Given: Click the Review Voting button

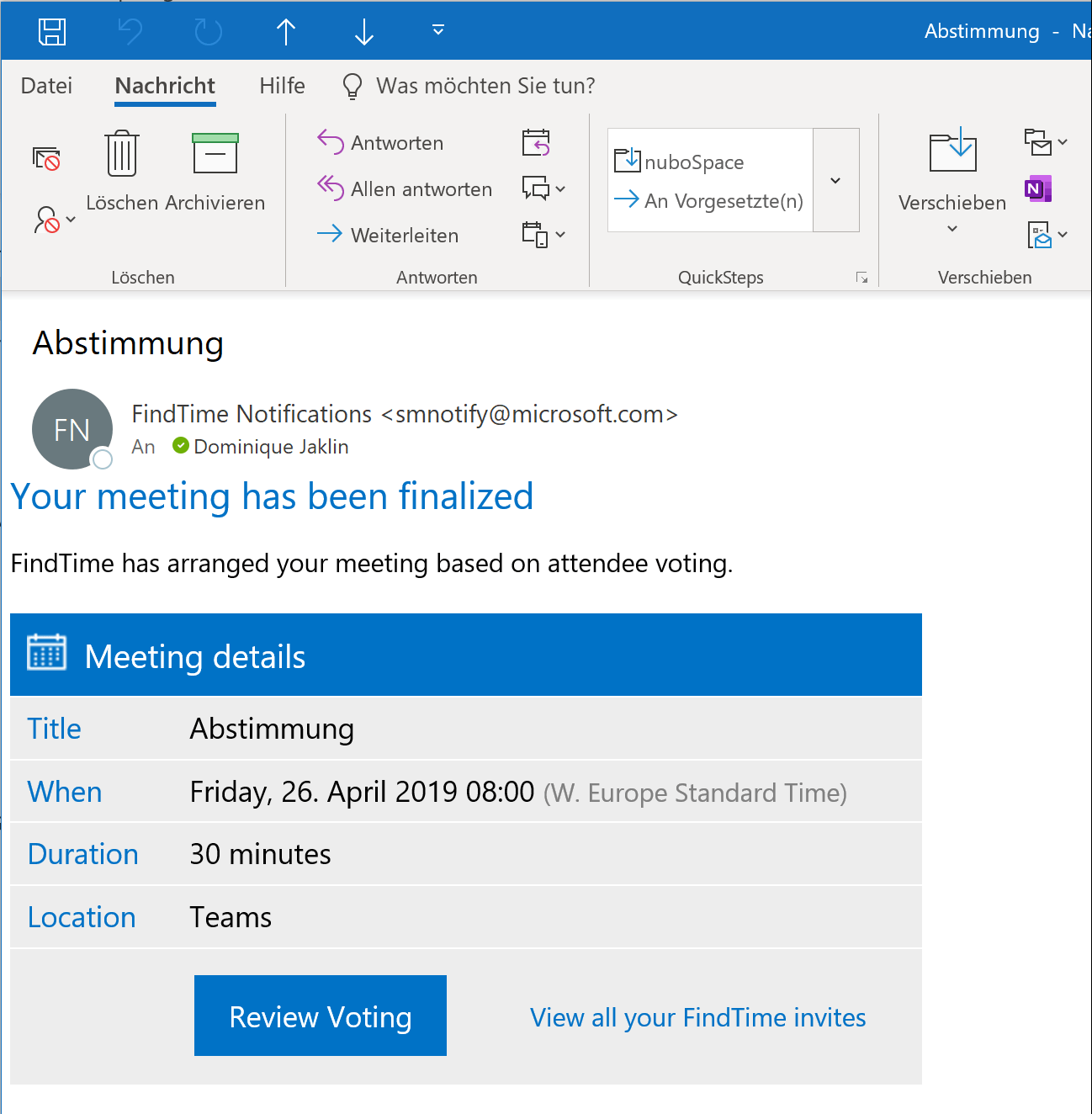Looking at the screenshot, I should click(x=321, y=1016).
